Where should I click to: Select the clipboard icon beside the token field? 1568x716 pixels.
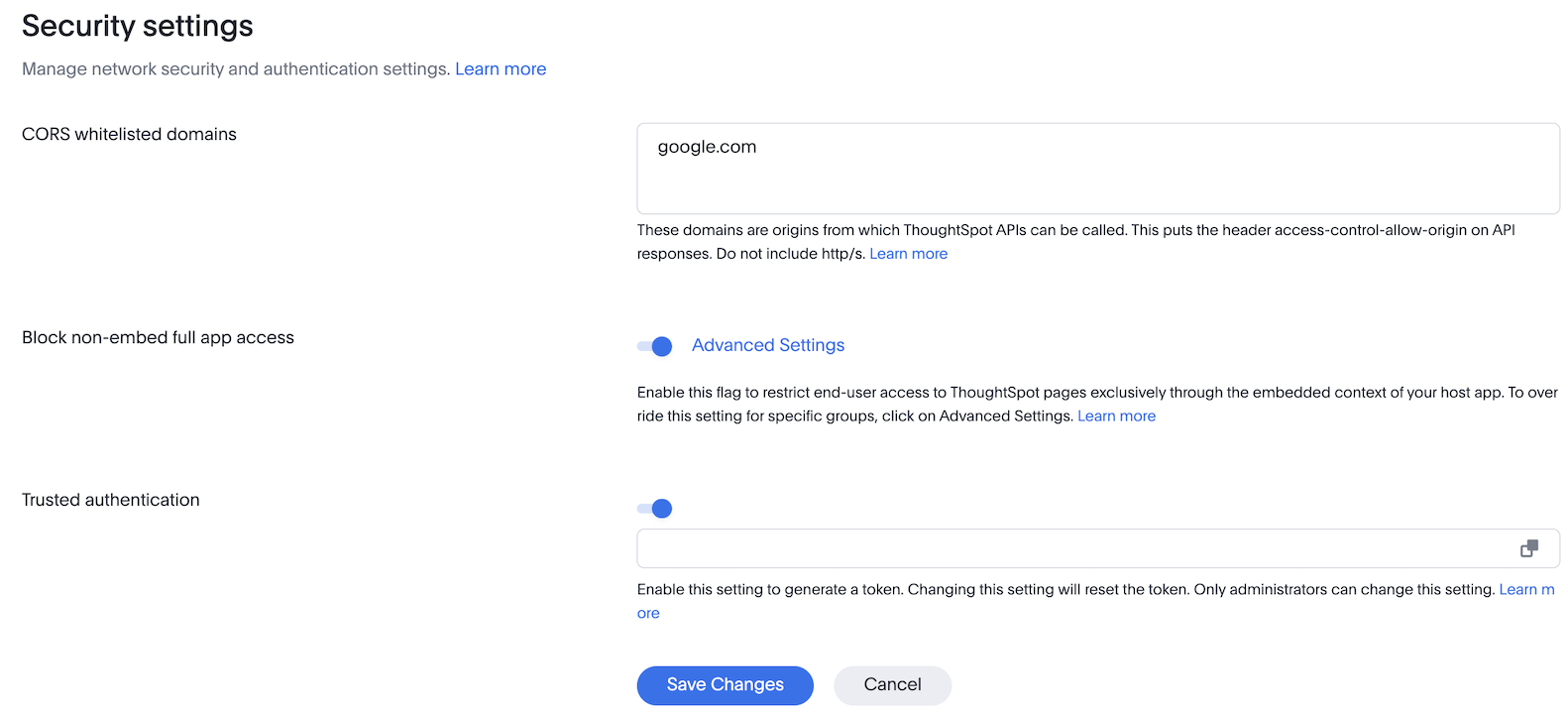click(1529, 547)
